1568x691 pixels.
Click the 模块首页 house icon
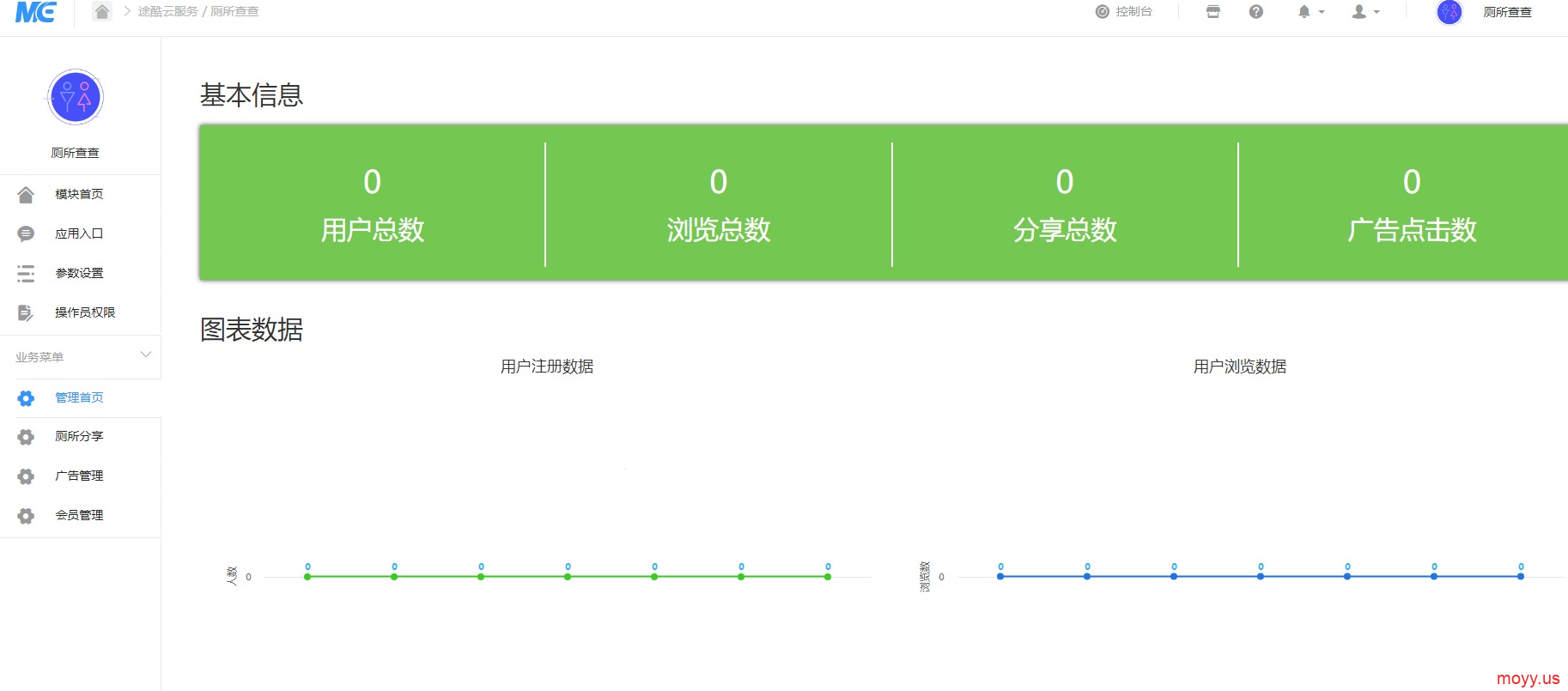[x=26, y=195]
